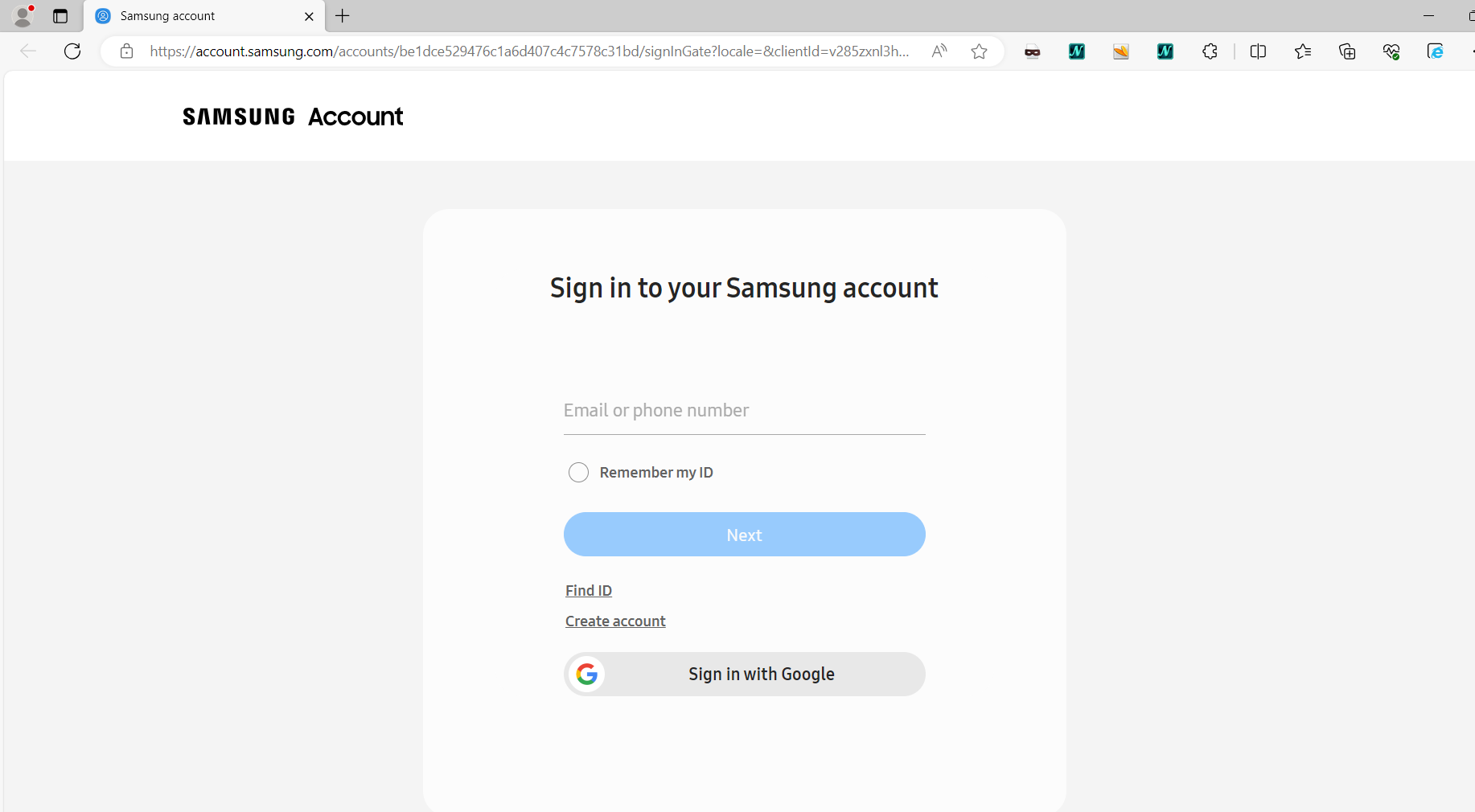The width and height of the screenshot is (1475, 812).
Task: Open the New Tab button
Action: [343, 16]
